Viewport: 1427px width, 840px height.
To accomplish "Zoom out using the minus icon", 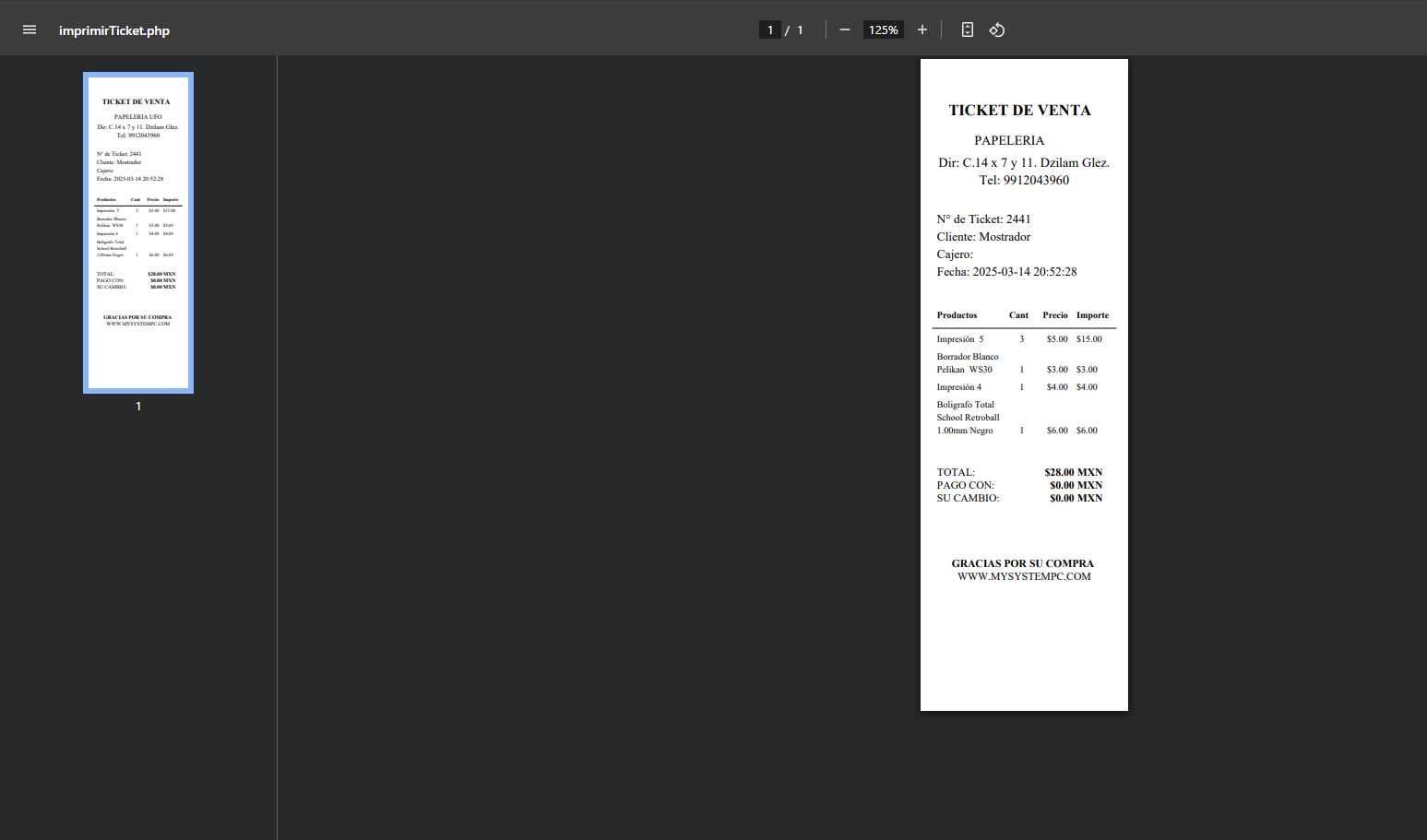I will click(844, 30).
